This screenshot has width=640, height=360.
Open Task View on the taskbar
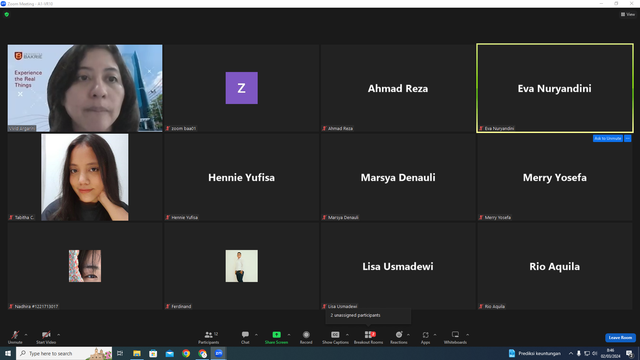pyautogui.click(x=120, y=353)
